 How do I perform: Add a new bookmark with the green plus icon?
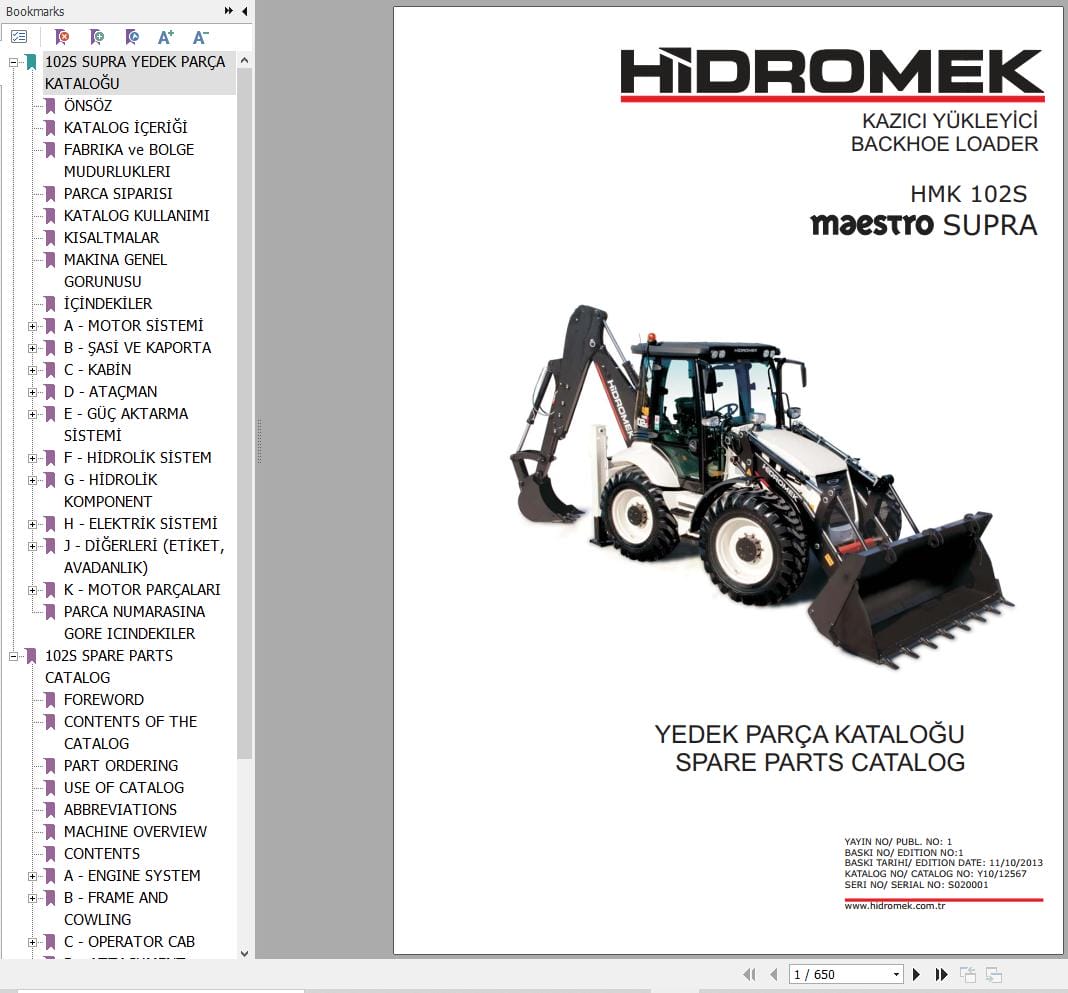pos(96,36)
